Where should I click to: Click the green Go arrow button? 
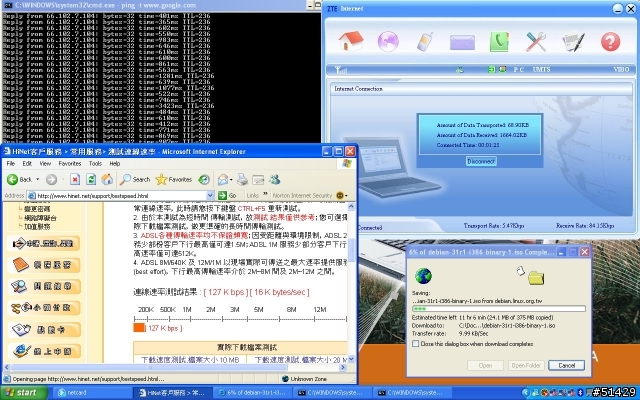(x=227, y=196)
